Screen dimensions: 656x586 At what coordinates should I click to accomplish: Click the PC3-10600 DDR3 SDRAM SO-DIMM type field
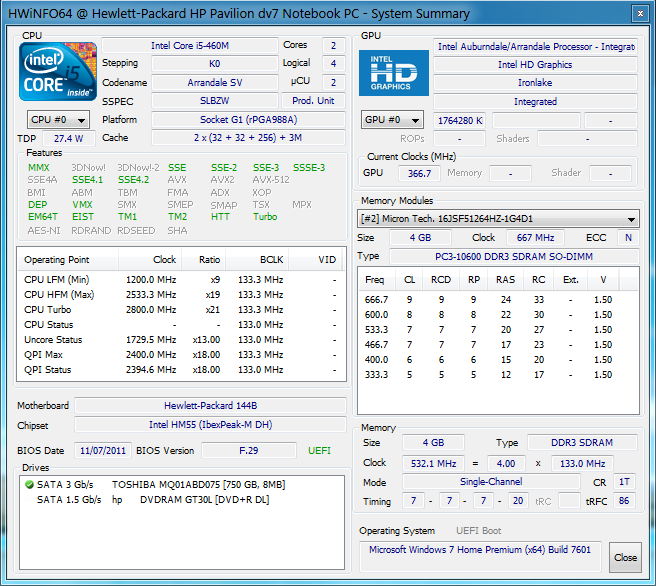514,257
